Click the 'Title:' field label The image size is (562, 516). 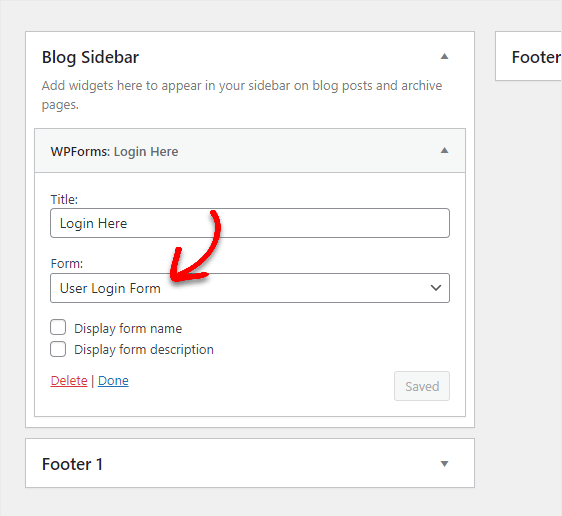click(64, 200)
